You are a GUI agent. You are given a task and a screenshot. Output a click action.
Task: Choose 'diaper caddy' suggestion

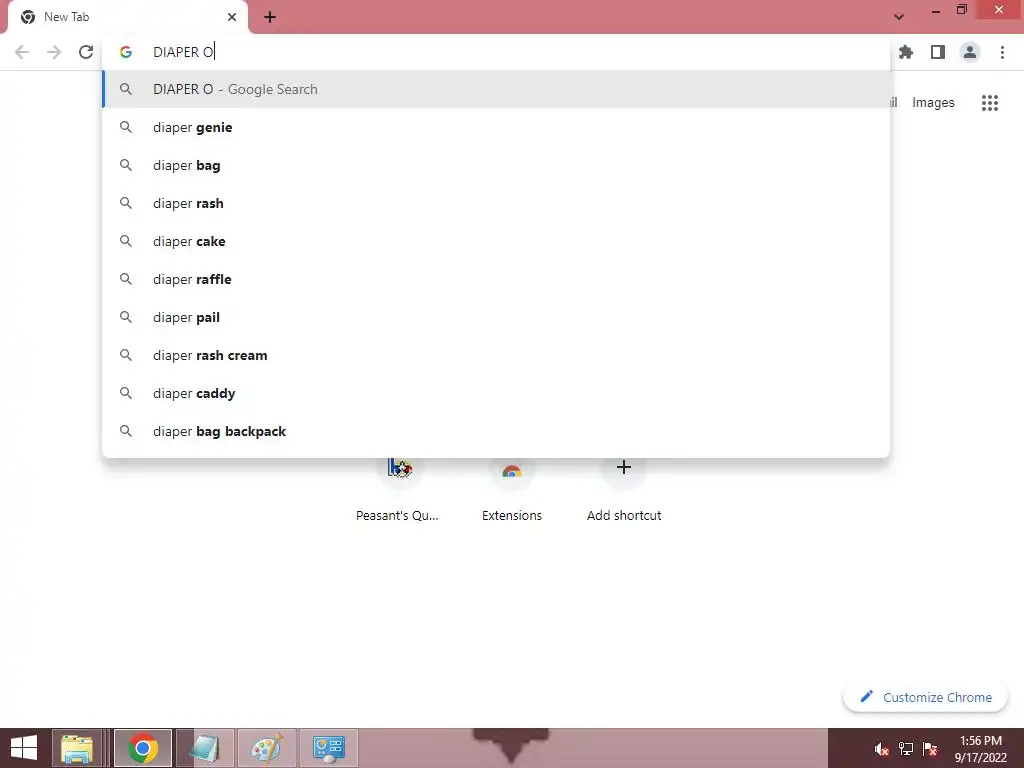coord(496,393)
